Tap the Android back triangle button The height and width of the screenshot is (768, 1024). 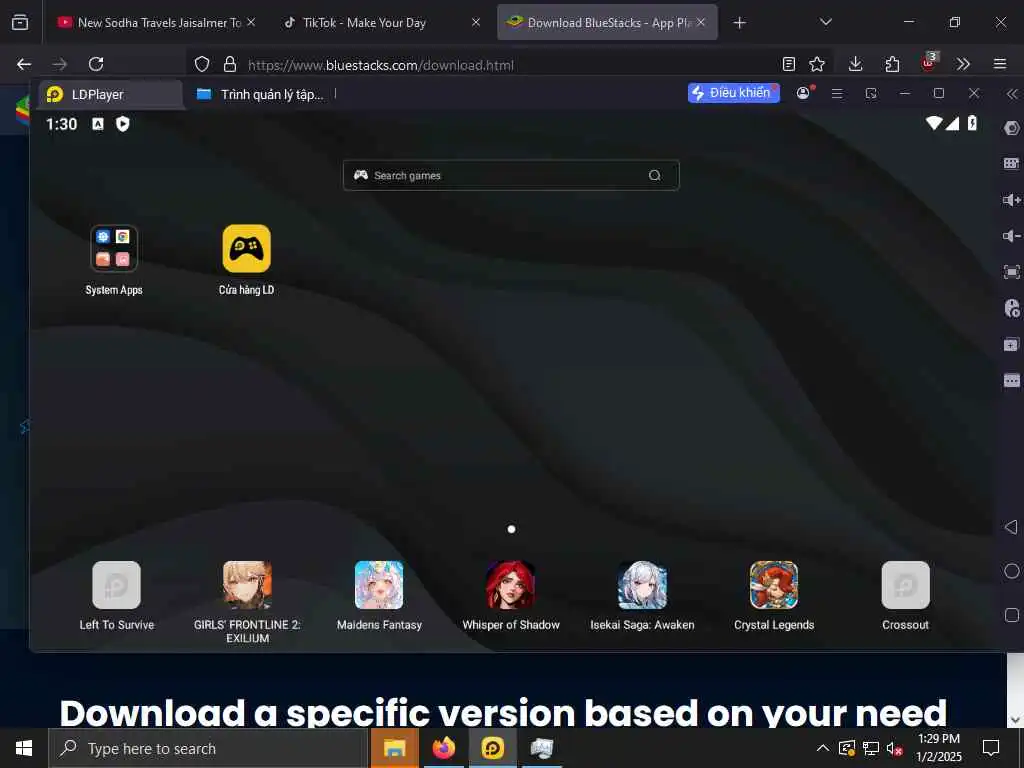click(1011, 527)
